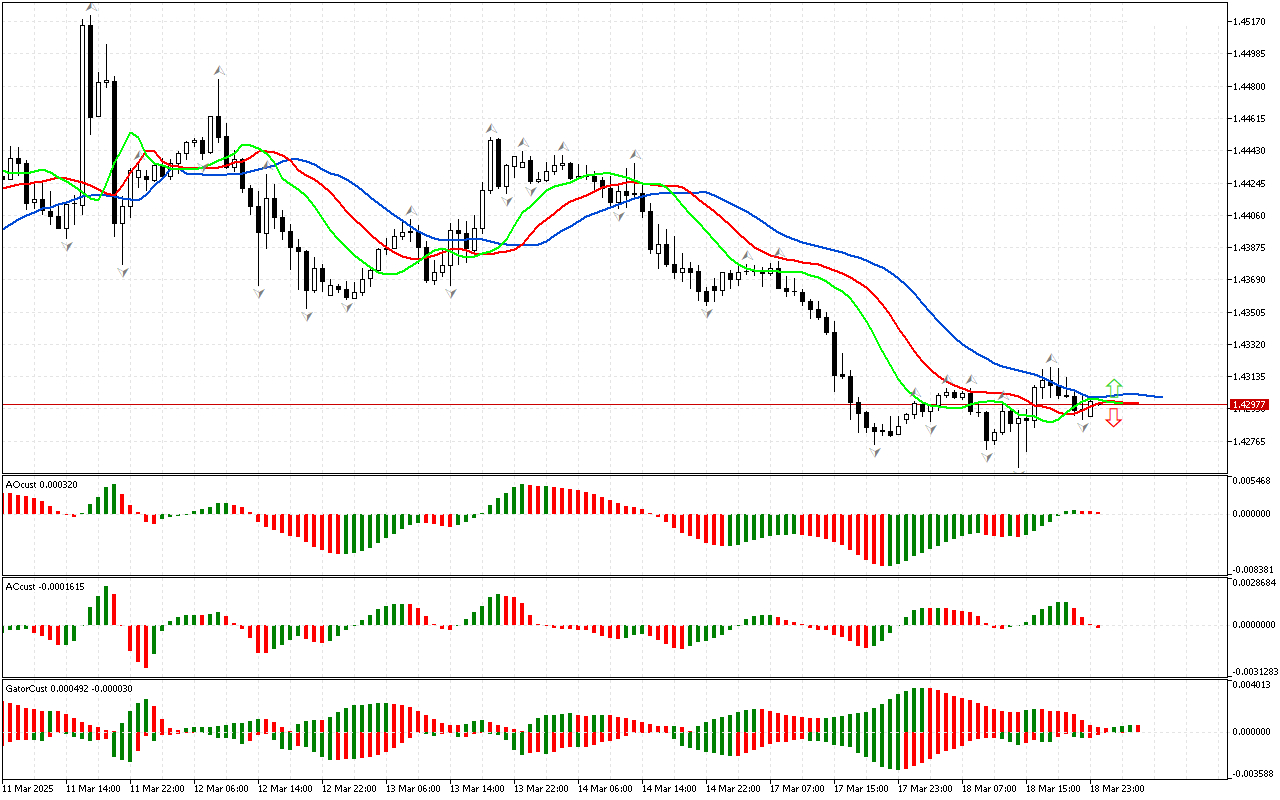Click the 18 Mar 15:00 time label
The width and height of the screenshot is (1280, 800).
(1054, 789)
